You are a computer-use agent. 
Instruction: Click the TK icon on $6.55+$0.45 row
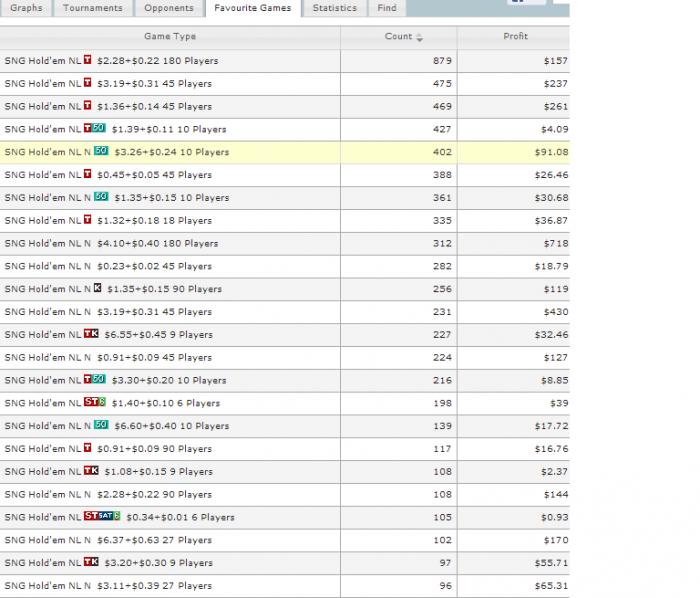tap(92, 333)
